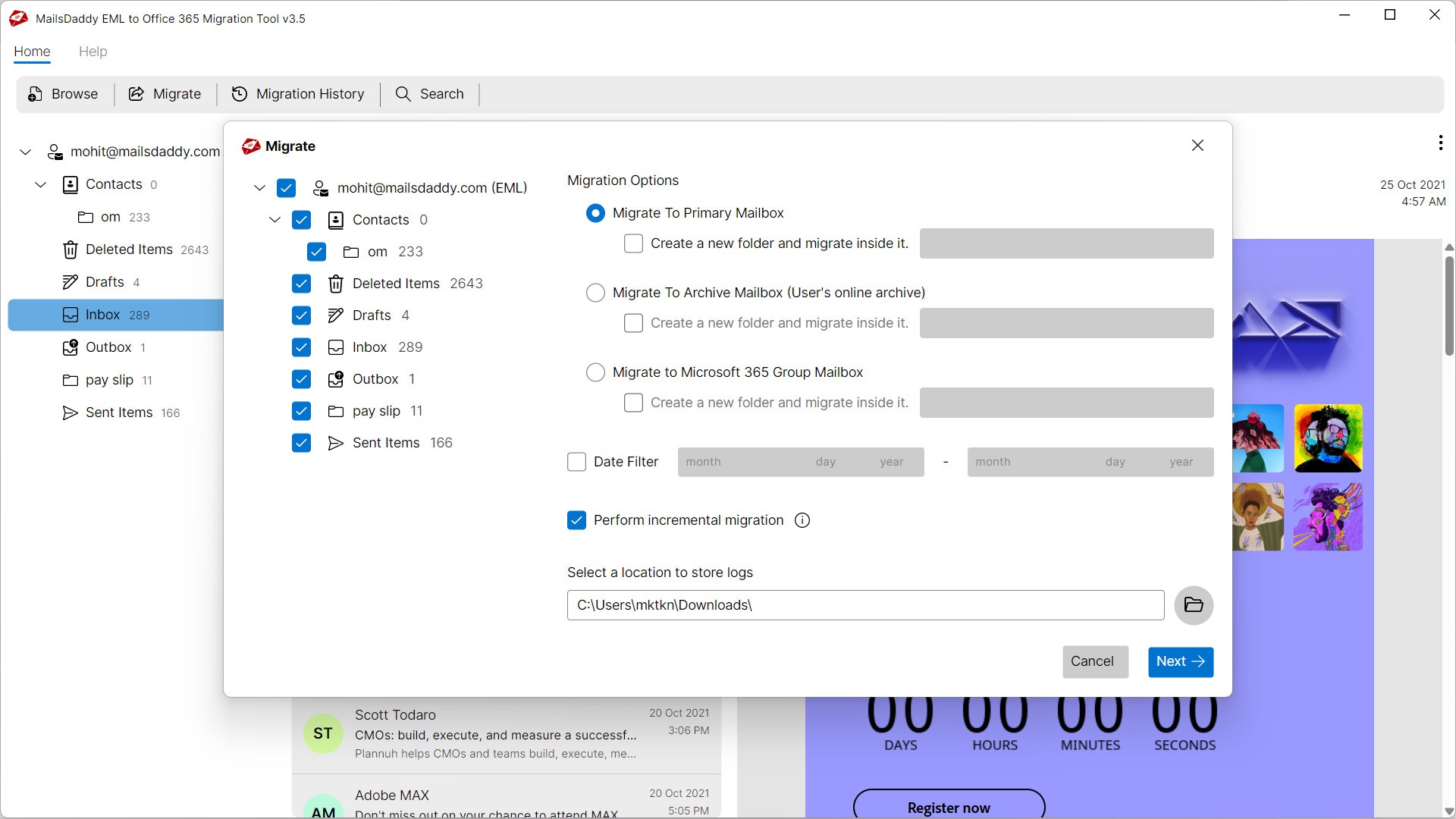Enable the Date Filter checkbox
The image size is (1456, 819).
576,462
